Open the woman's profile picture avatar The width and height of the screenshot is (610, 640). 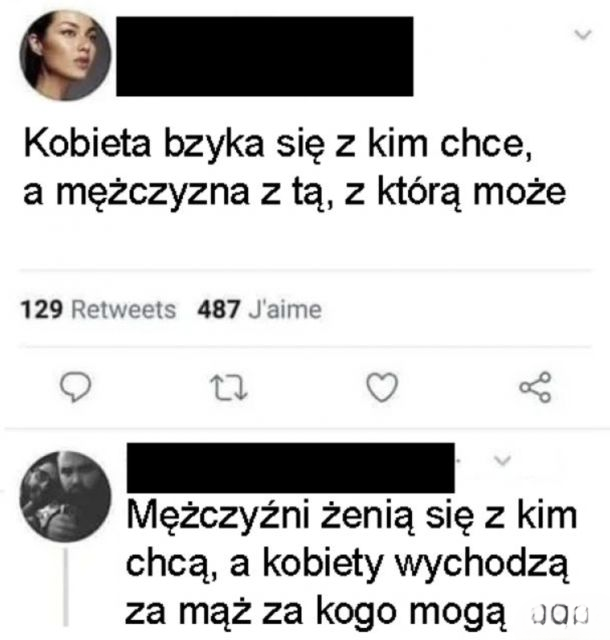(65, 55)
